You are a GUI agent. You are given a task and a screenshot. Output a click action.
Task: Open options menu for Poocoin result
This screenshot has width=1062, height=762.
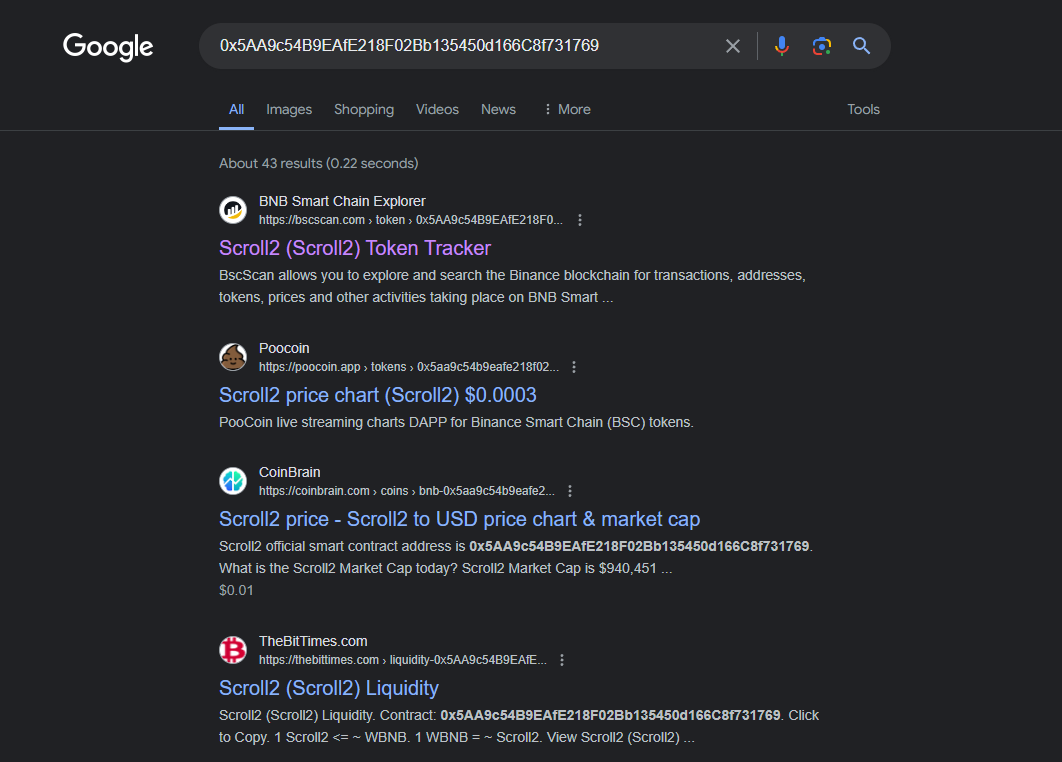tap(574, 367)
